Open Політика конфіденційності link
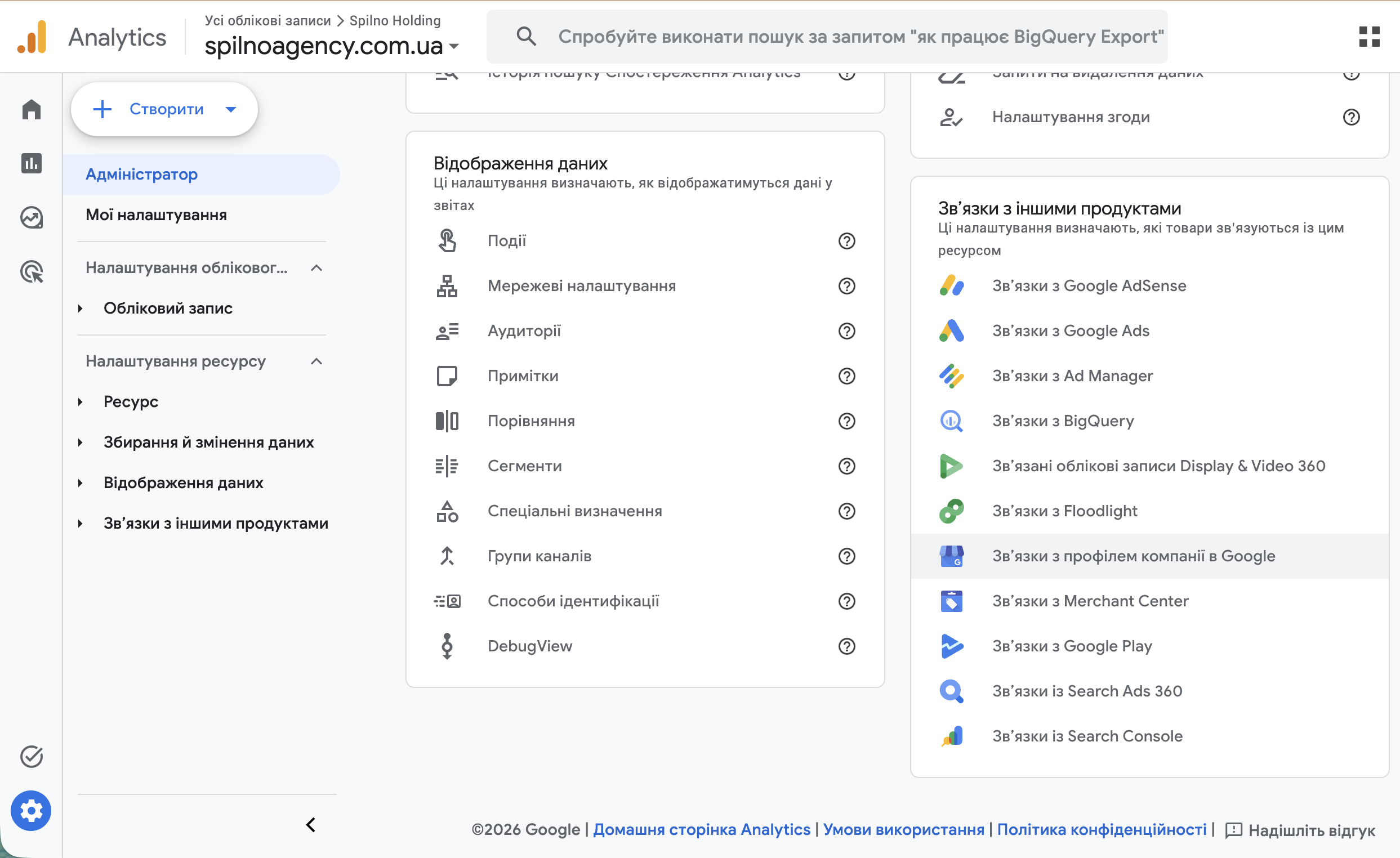 coord(1101,829)
